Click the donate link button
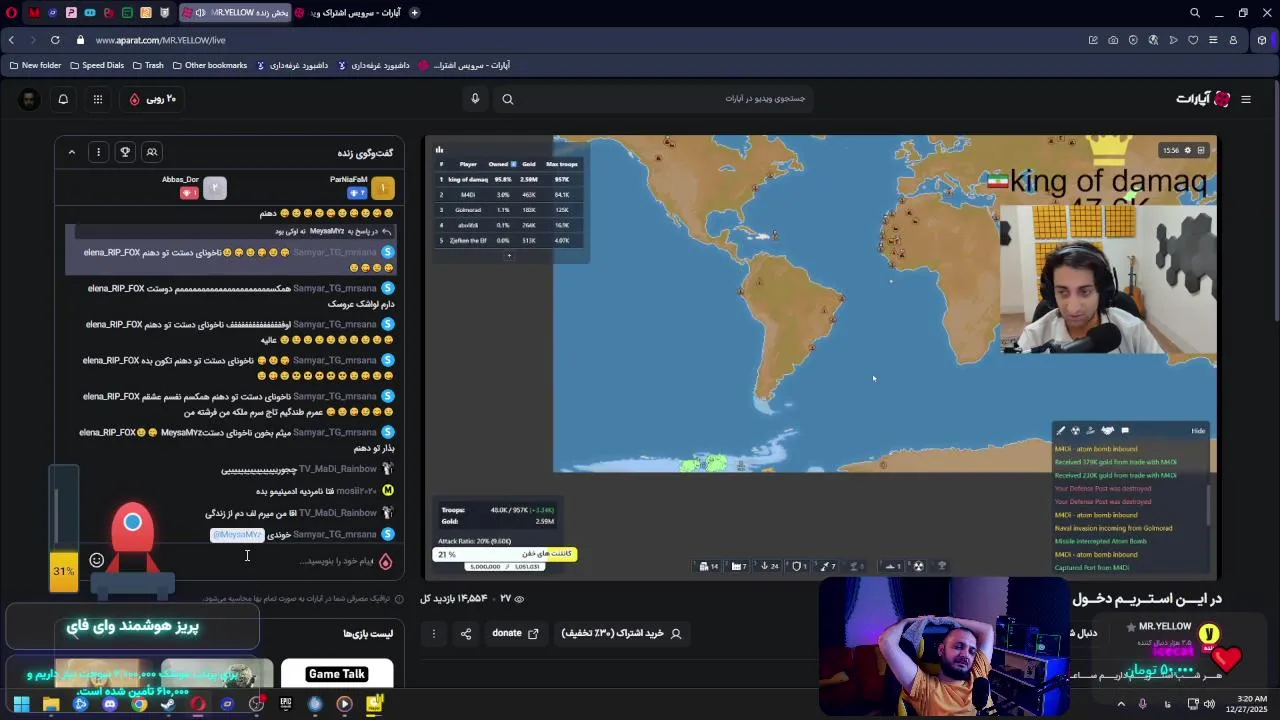The image size is (1280, 720). tap(515, 633)
